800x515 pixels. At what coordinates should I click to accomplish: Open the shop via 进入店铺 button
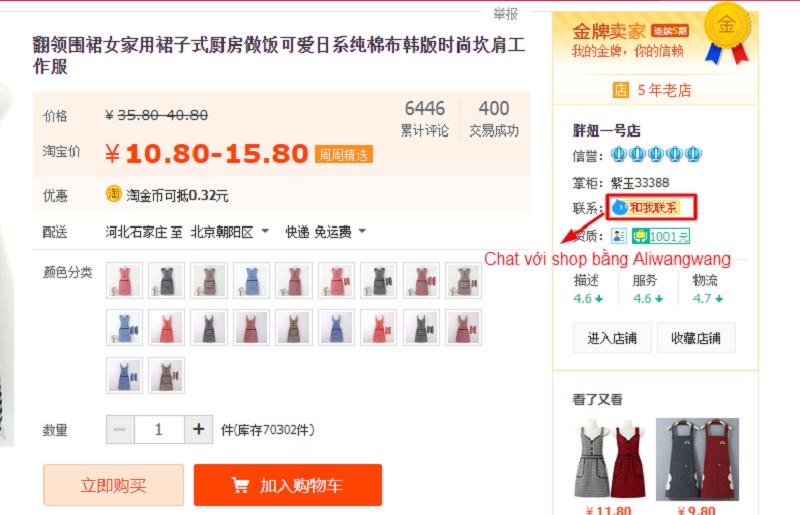pos(612,338)
